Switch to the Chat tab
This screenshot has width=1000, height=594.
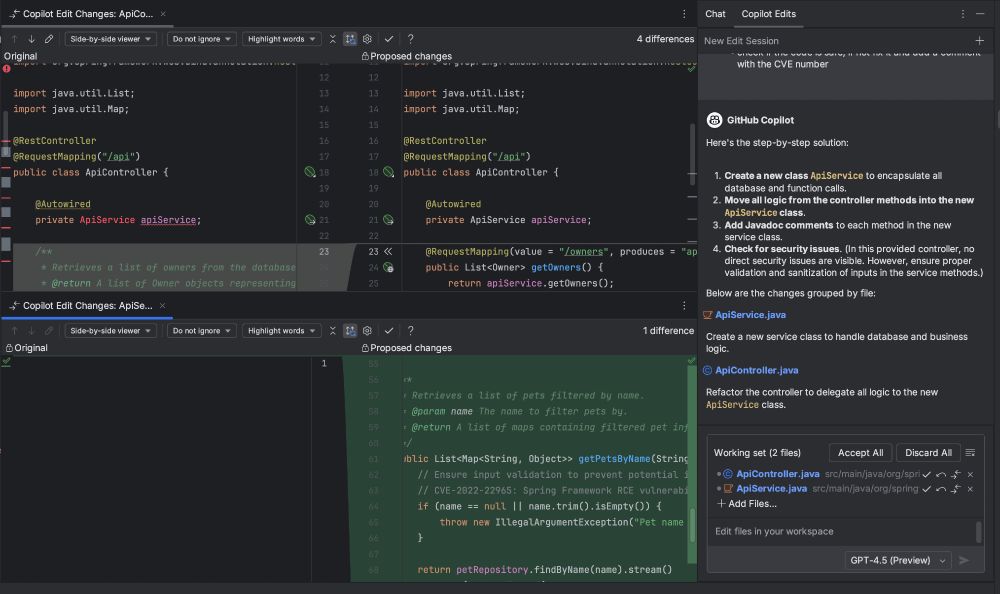[x=715, y=14]
